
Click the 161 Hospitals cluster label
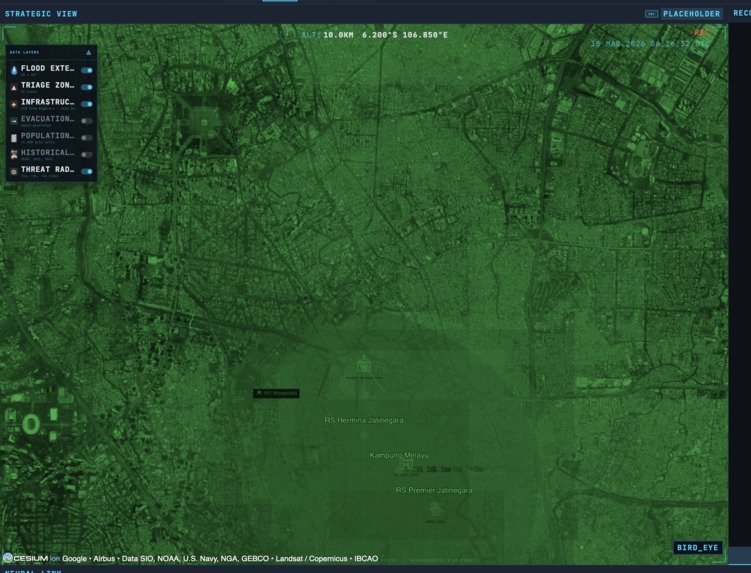[x=276, y=393]
